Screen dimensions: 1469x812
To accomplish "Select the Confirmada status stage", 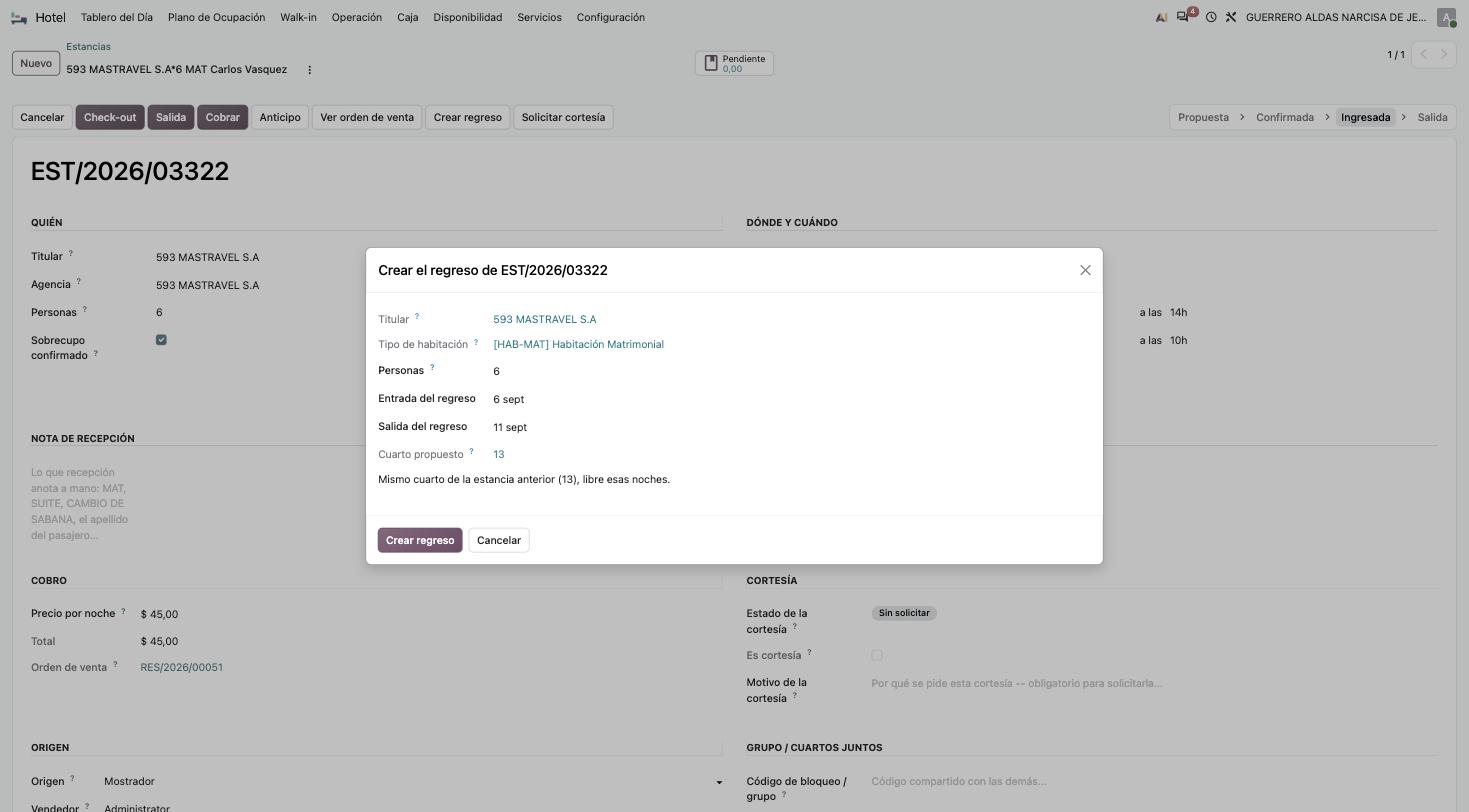I will pyautogui.click(x=1285, y=117).
